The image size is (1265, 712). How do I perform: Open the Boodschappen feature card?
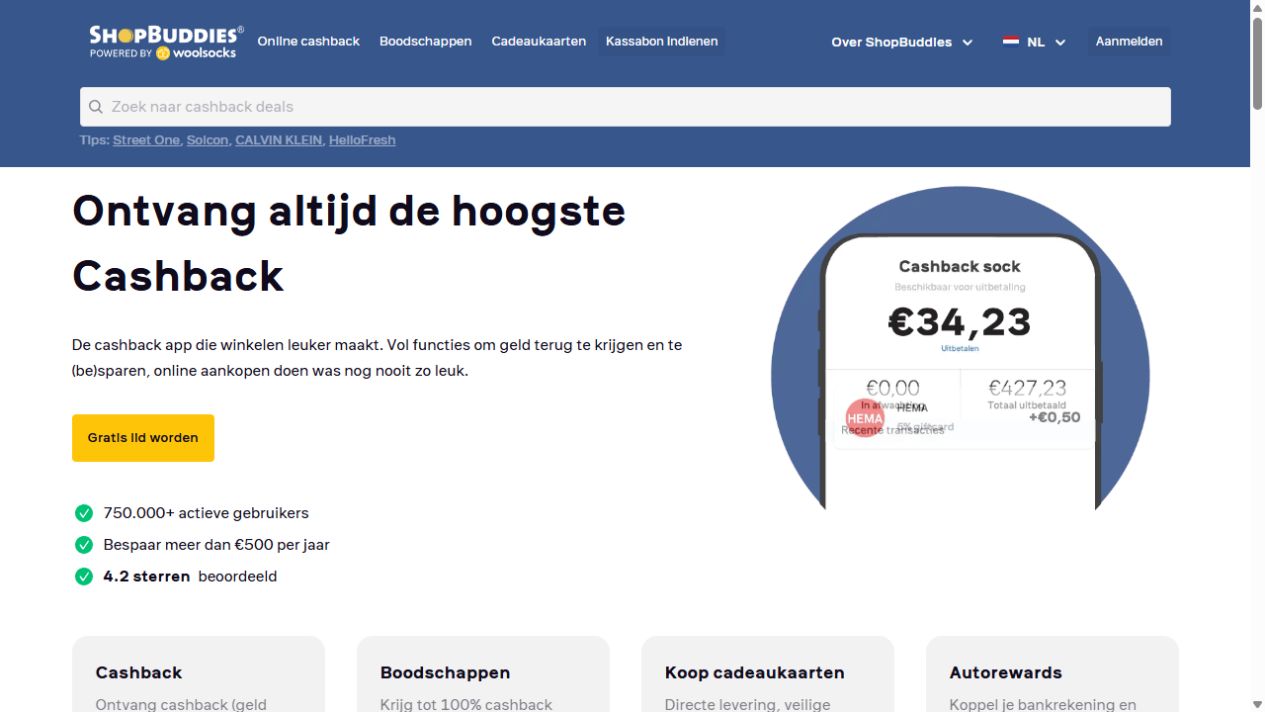click(x=483, y=674)
